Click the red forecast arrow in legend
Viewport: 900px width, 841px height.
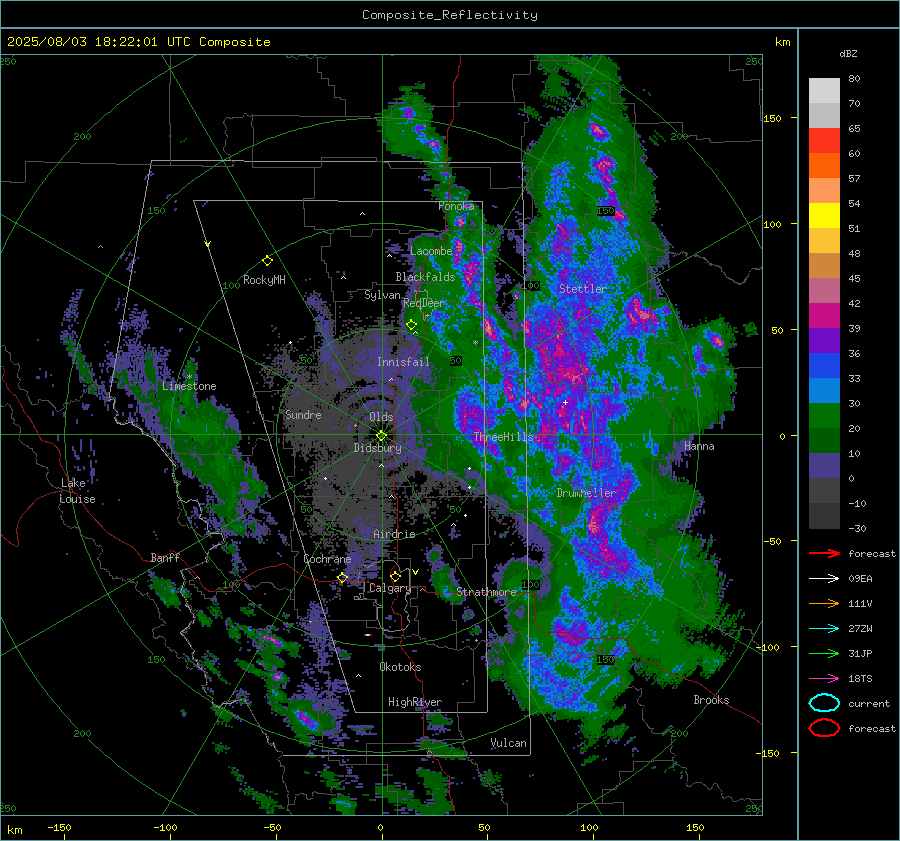click(824, 553)
